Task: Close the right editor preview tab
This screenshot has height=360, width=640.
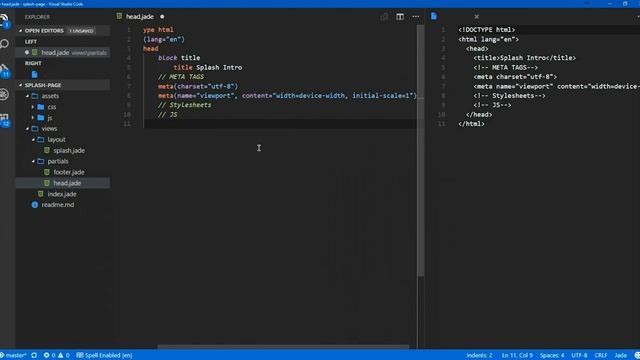Action: pyautogui.click(x=476, y=17)
